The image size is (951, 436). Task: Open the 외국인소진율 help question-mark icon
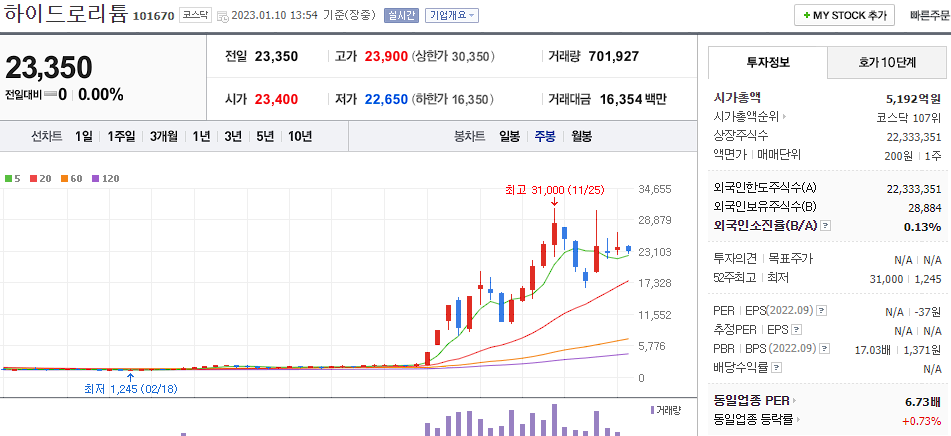826,226
